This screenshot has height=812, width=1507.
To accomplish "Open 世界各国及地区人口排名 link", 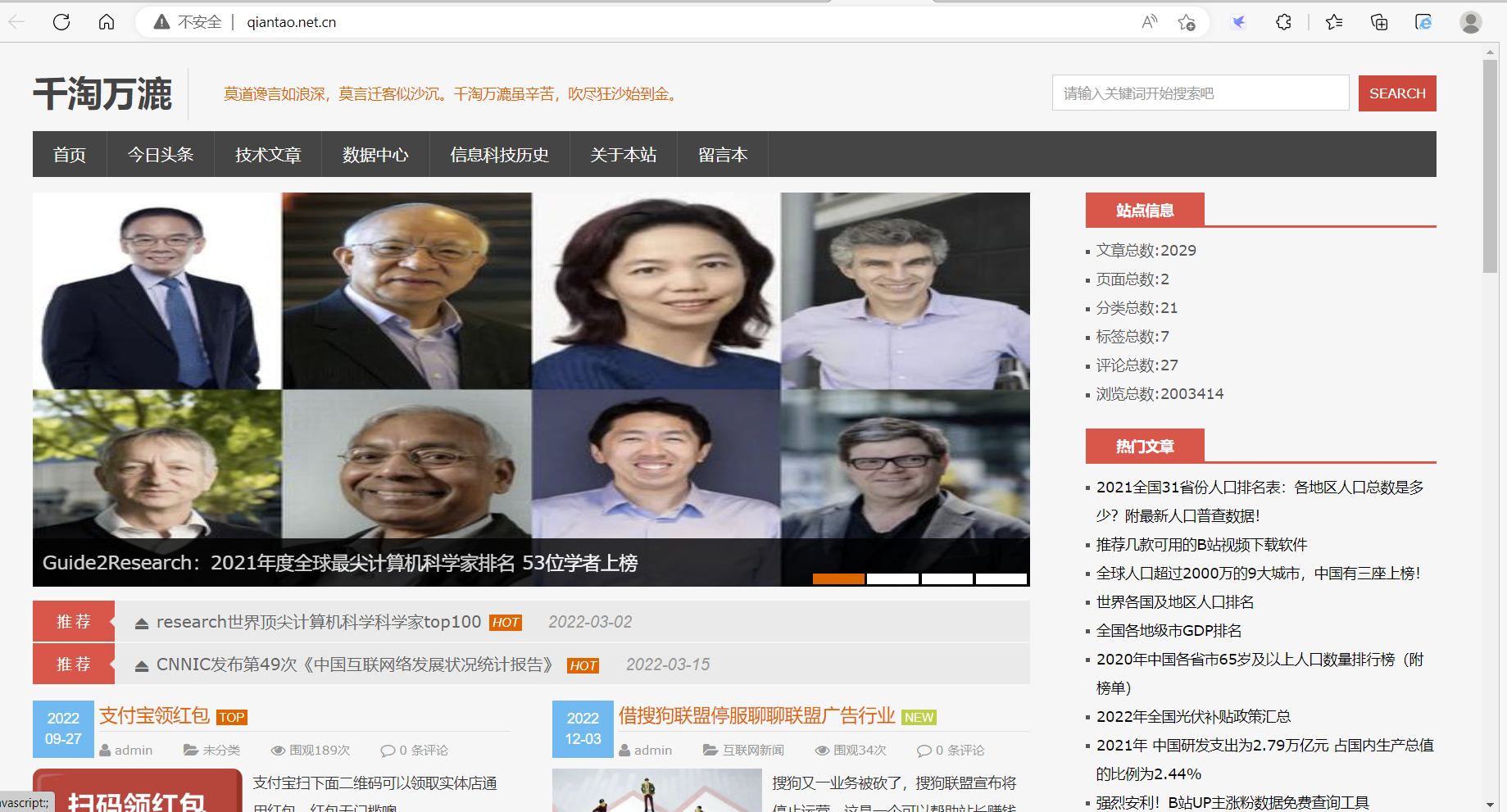I will click(x=1175, y=601).
